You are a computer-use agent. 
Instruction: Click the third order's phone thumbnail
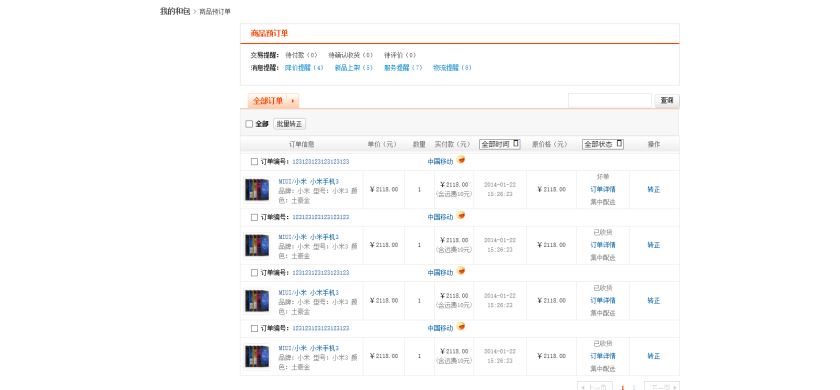pos(257,301)
